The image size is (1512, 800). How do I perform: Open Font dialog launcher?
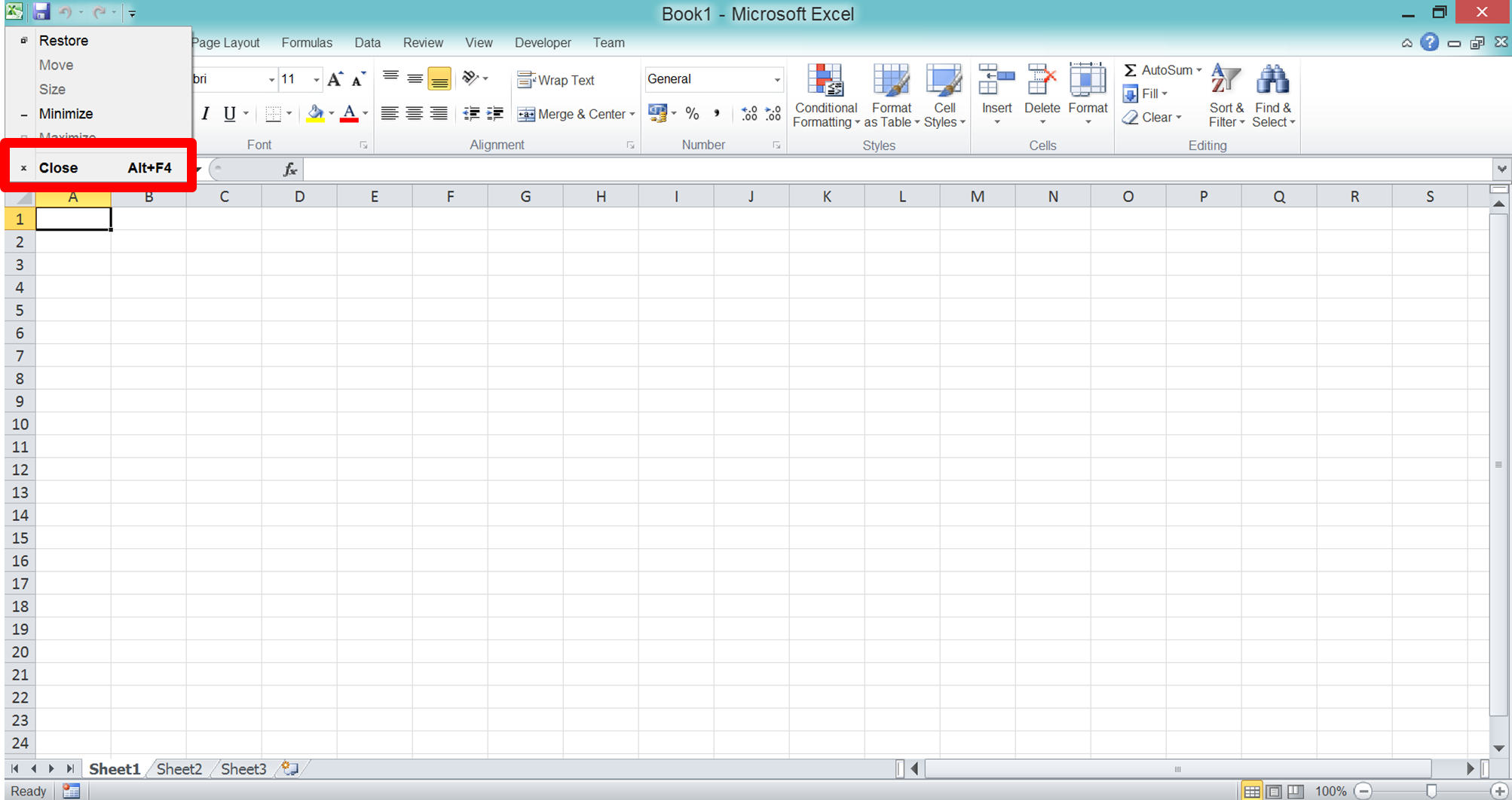(363, 145)
